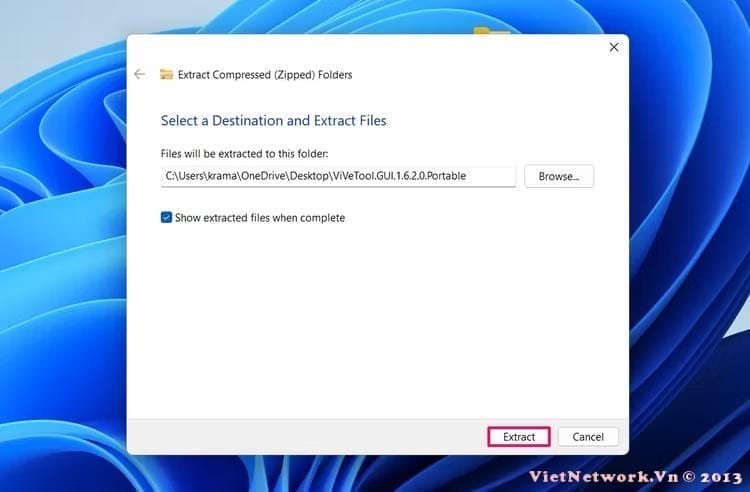Cancel the extraction wizard
The height and width of the screenshot is (492, 750).
(588, 437)
